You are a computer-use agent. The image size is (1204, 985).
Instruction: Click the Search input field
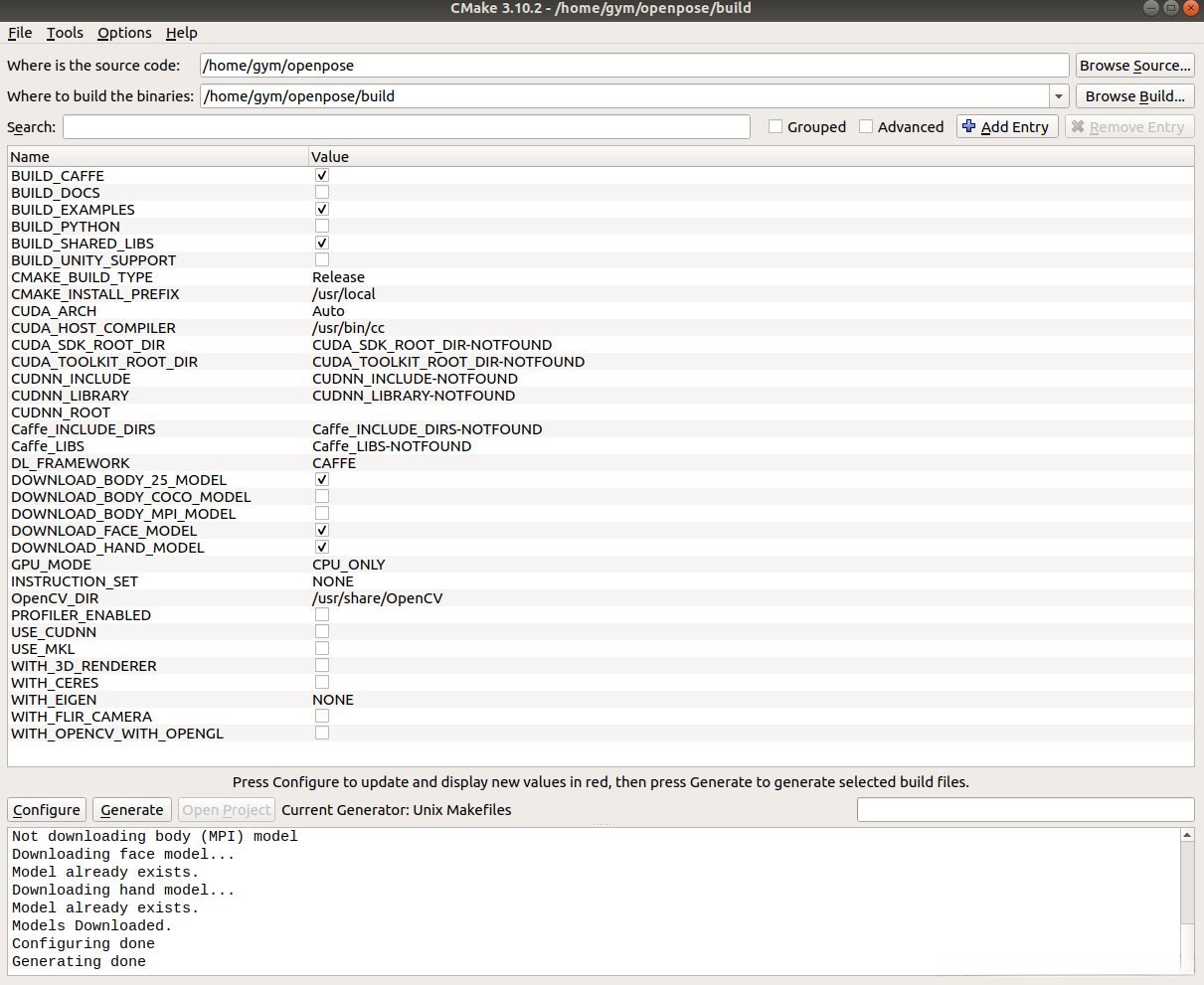pyautogui.click(x=407, y=127)
